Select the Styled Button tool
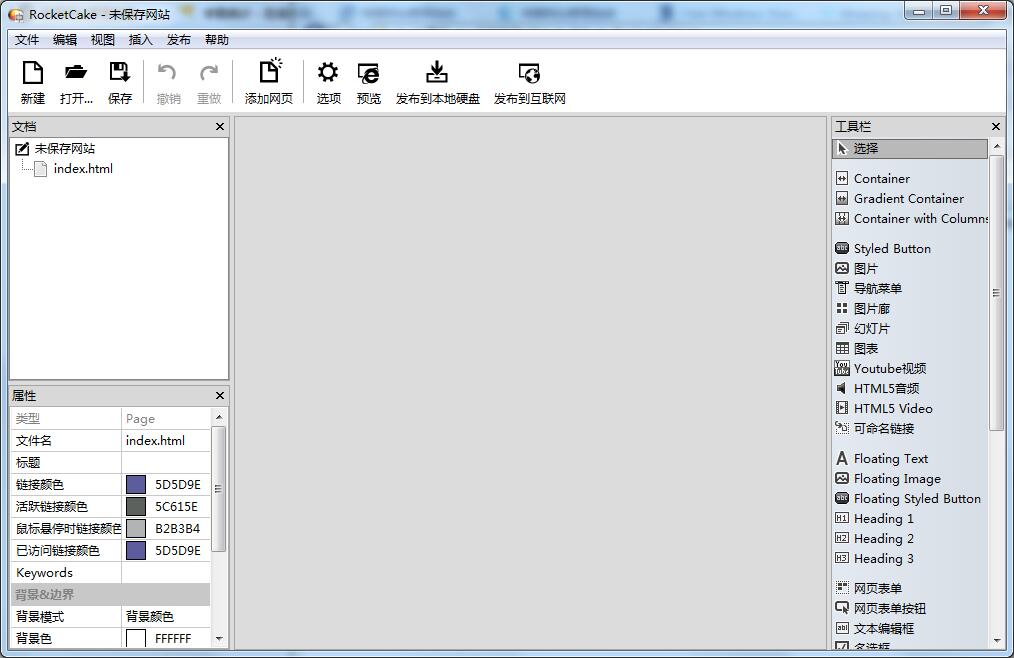The image size is (1014, 658). coord(891,248)
